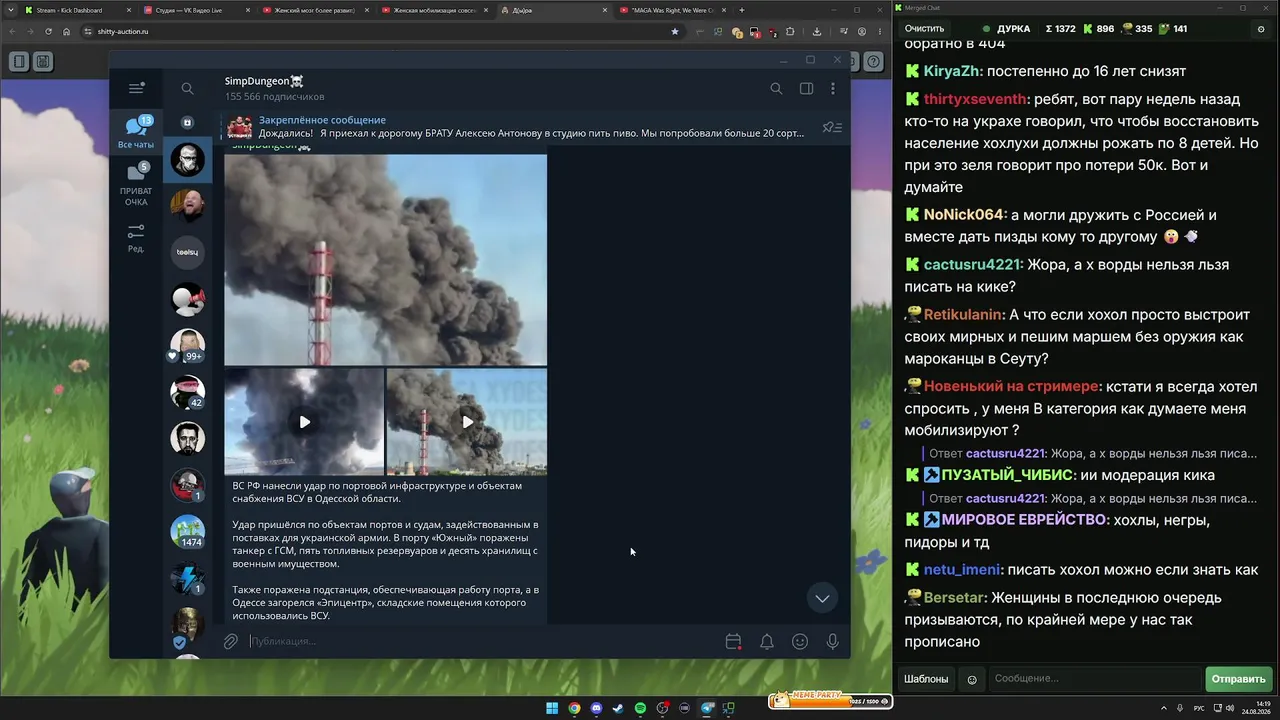Play the left smoke video
This screenshot has width=1280, height=720.
coord(304,421)
